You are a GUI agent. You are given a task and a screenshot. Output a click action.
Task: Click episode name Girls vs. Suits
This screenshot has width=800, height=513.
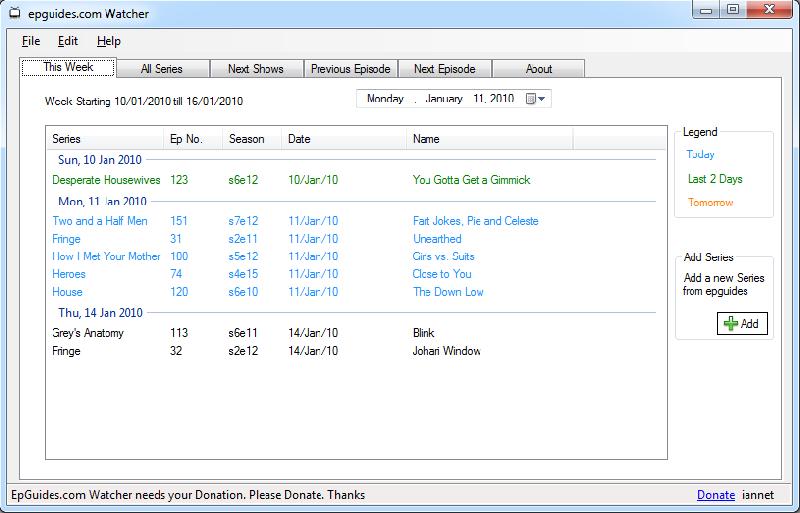point(443,256)
